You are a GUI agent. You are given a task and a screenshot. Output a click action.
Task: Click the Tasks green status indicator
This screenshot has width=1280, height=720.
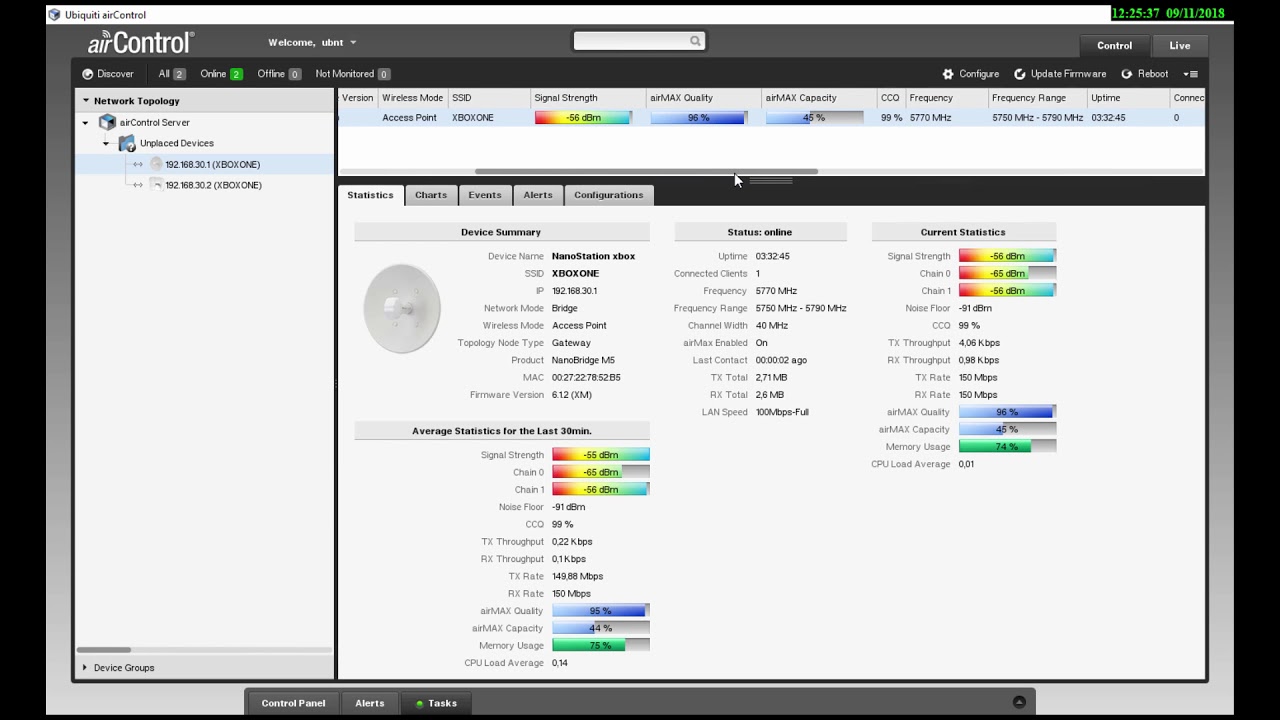[x=420, y=704]
